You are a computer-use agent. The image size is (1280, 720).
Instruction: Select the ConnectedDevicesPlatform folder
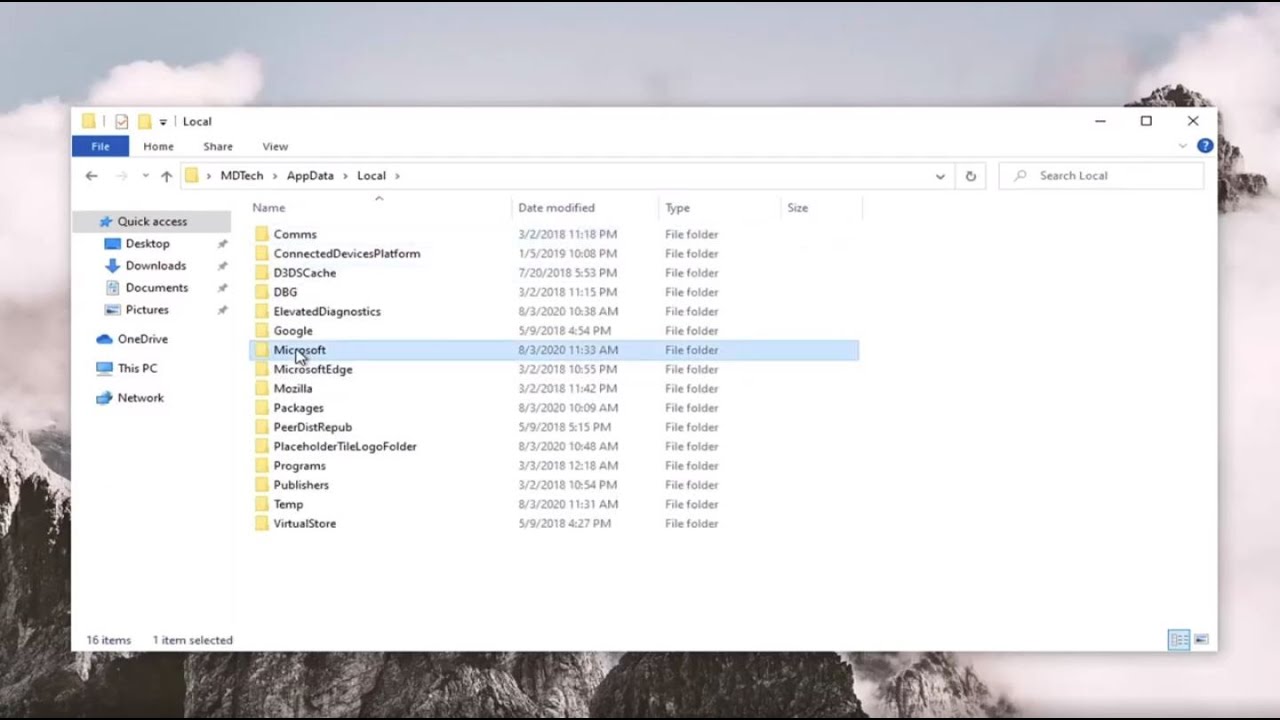click(347, 254)
